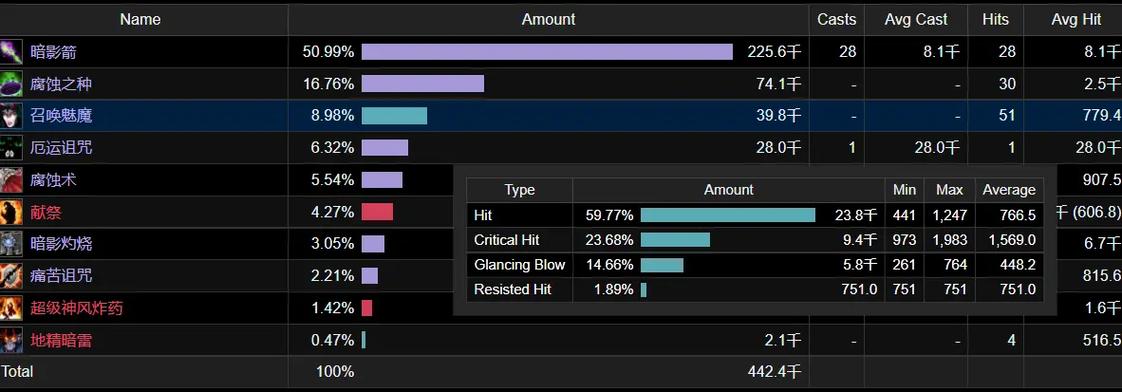
Task: Sort by the Avg Cast column header
Action: click(916, 20)
